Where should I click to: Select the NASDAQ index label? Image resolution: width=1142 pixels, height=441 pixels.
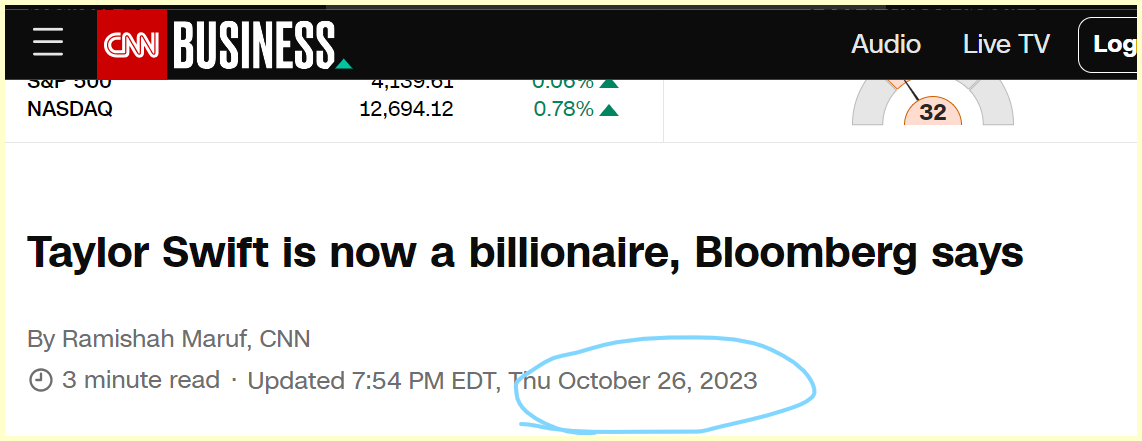click(70, 109)
